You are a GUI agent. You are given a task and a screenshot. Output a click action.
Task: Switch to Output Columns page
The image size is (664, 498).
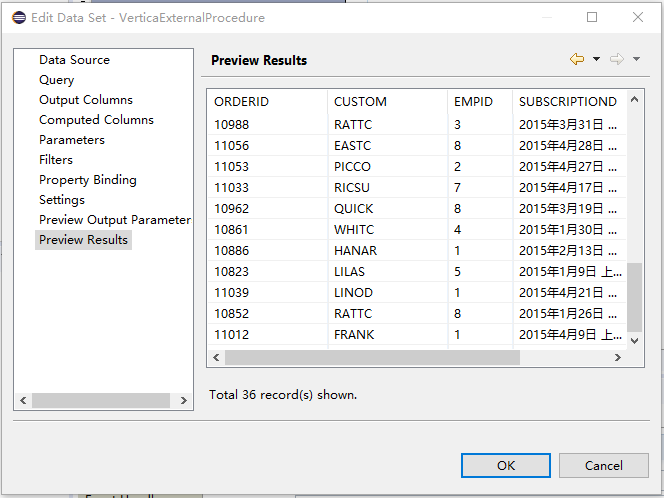(85, 100)
